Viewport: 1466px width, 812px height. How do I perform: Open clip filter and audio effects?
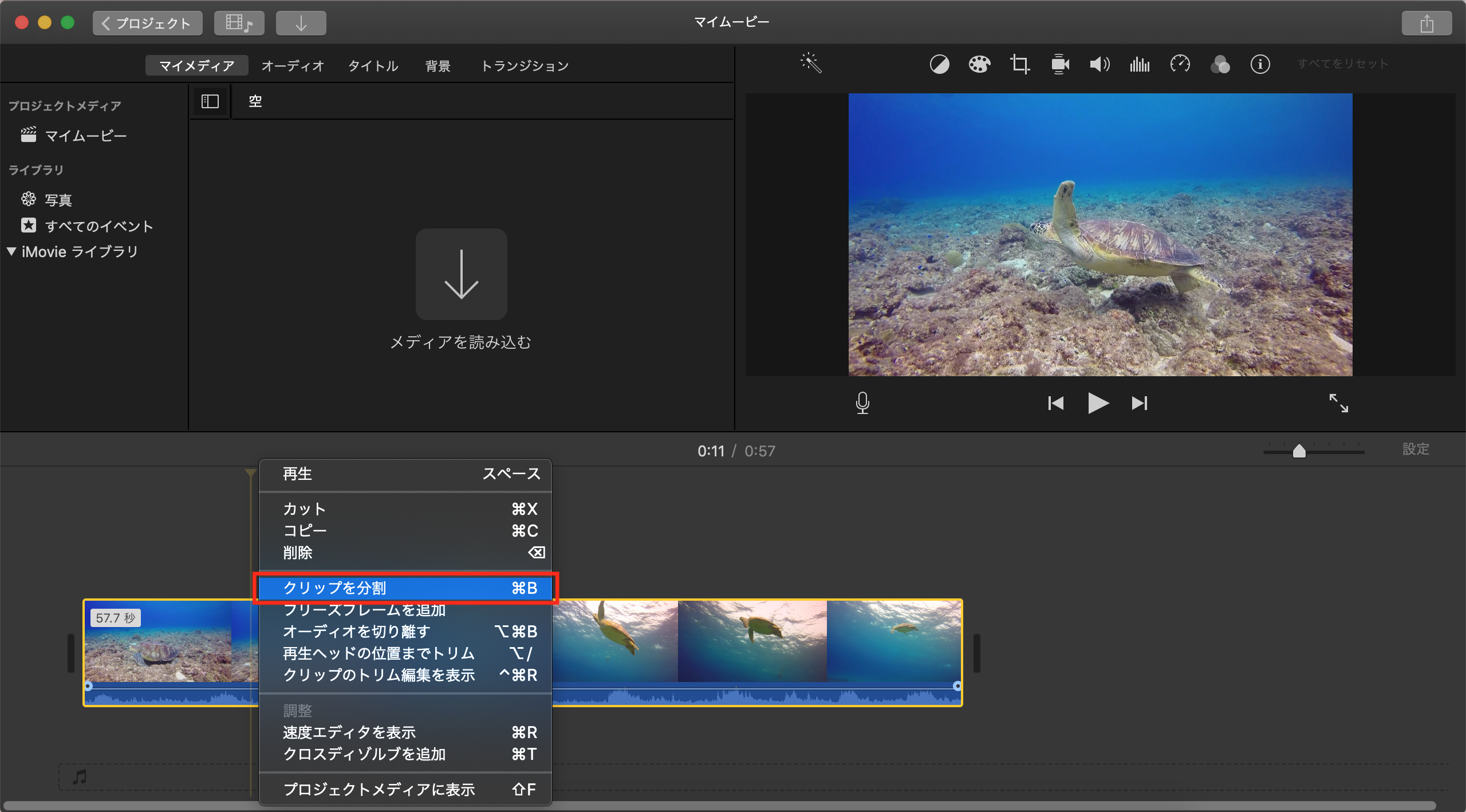pos(1220,64)
